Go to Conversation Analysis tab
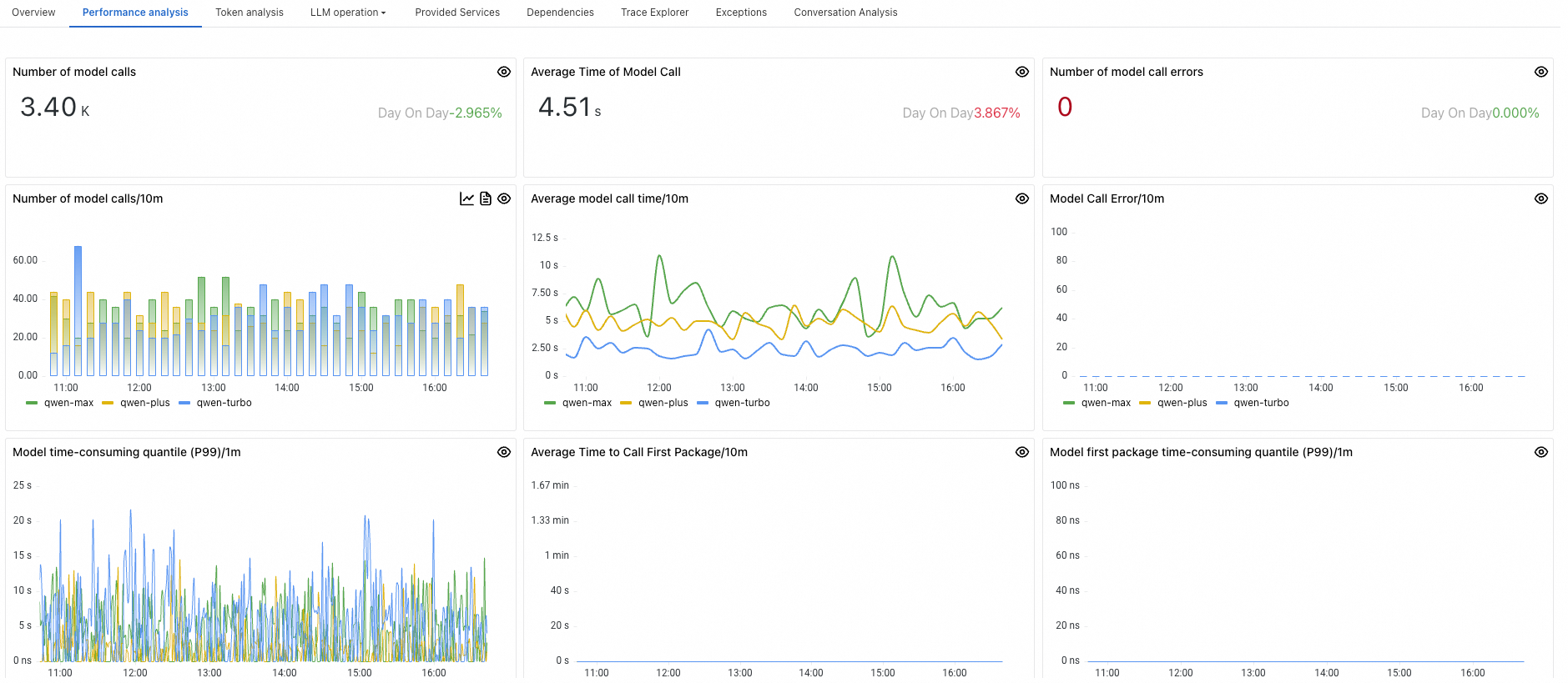 click(x=845, y=13)
